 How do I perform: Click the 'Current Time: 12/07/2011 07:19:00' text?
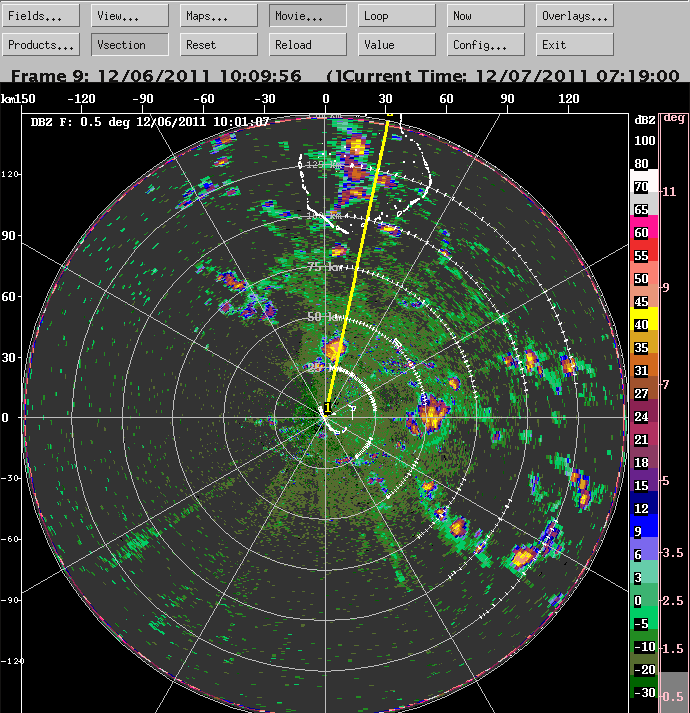pyautogui.click(x=511, y=75)
